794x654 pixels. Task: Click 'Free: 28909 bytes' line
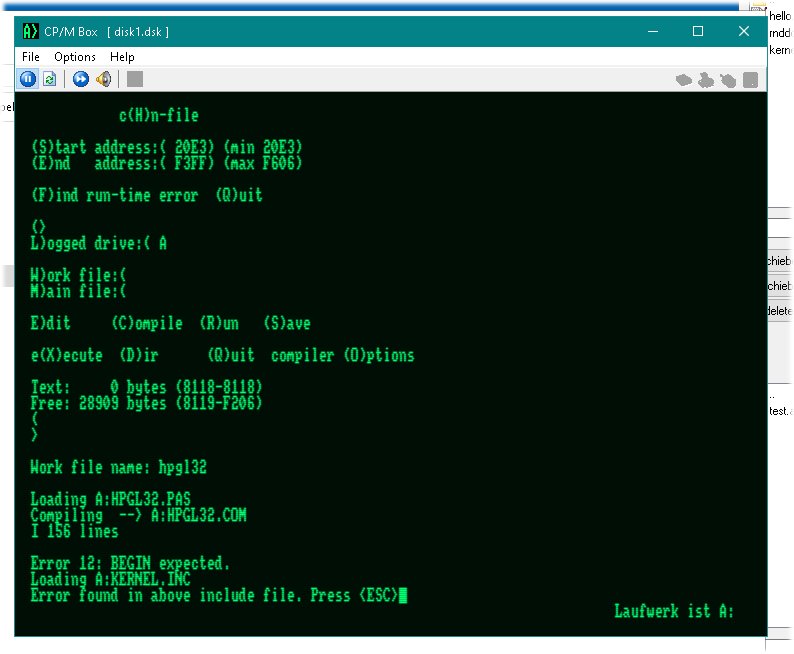coord(146,403)
